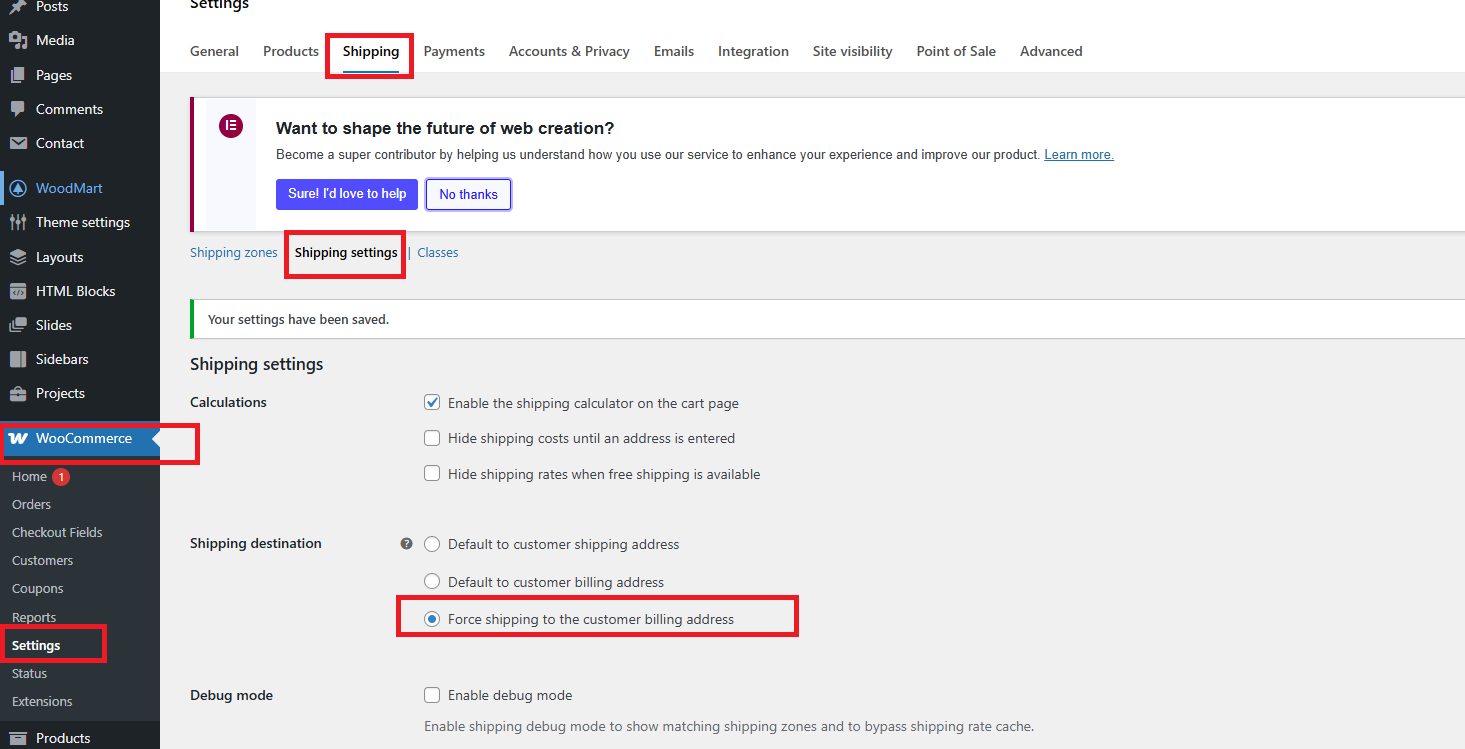Image resolution: width=1465 pixels, height=749 pixels.
Task: Open WooCommerce Settings submenu item
Action: coord(36,645)
